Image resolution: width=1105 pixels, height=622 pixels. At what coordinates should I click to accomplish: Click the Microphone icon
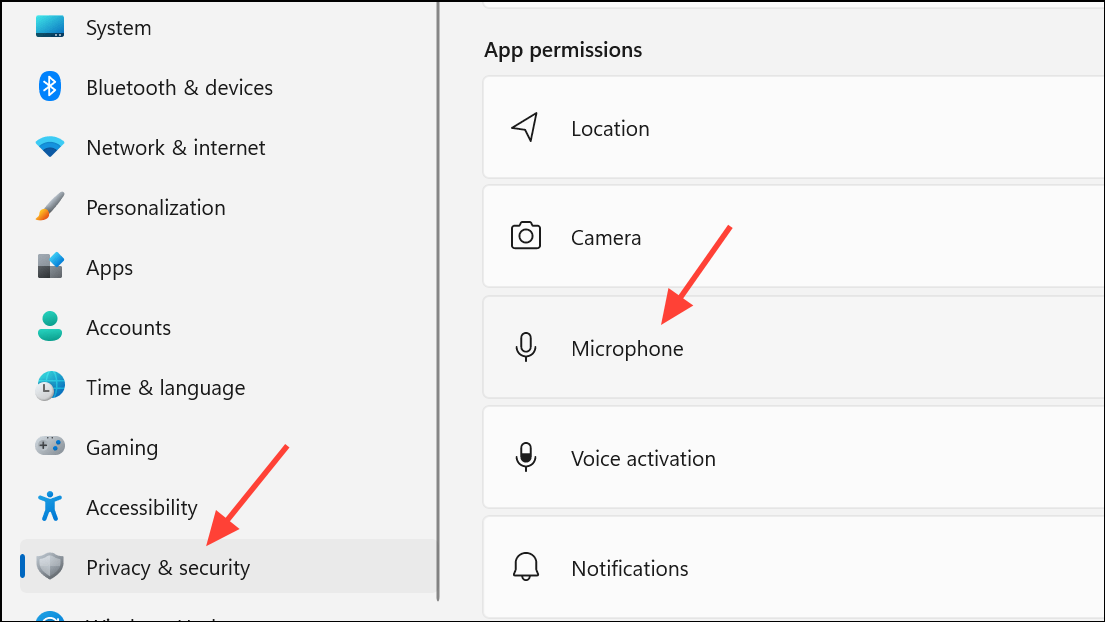526,347
